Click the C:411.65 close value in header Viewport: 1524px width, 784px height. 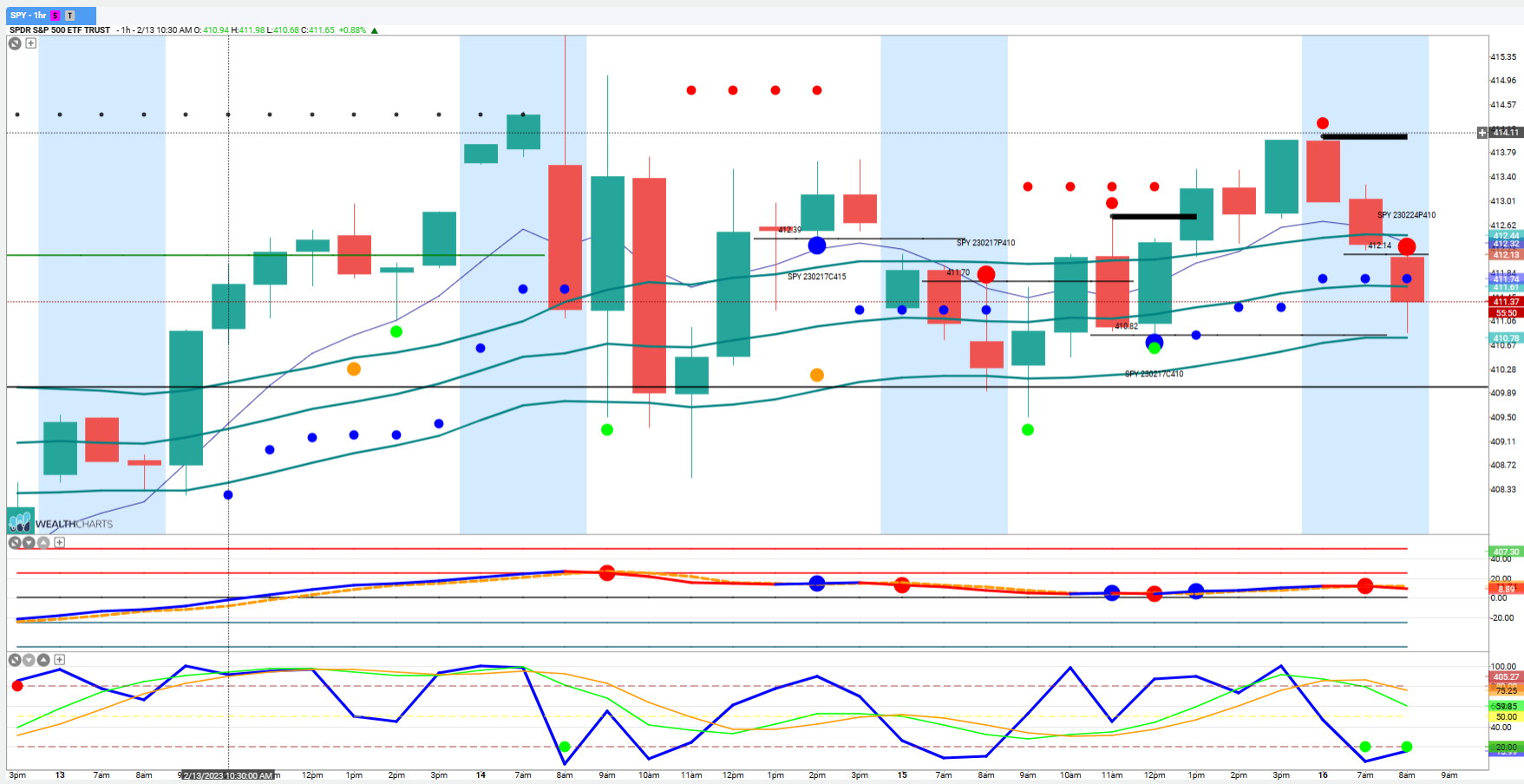tap(317, 30)
